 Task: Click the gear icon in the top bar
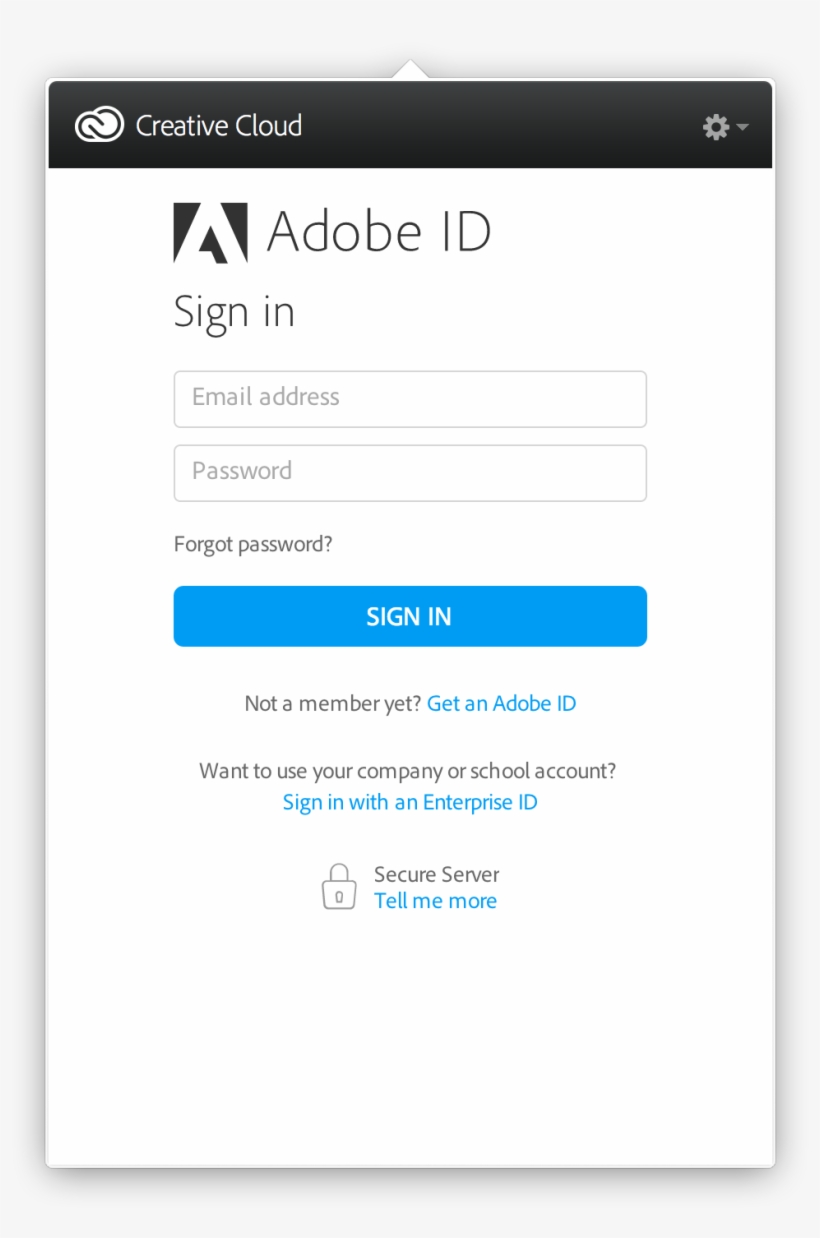tap(714, 127)
